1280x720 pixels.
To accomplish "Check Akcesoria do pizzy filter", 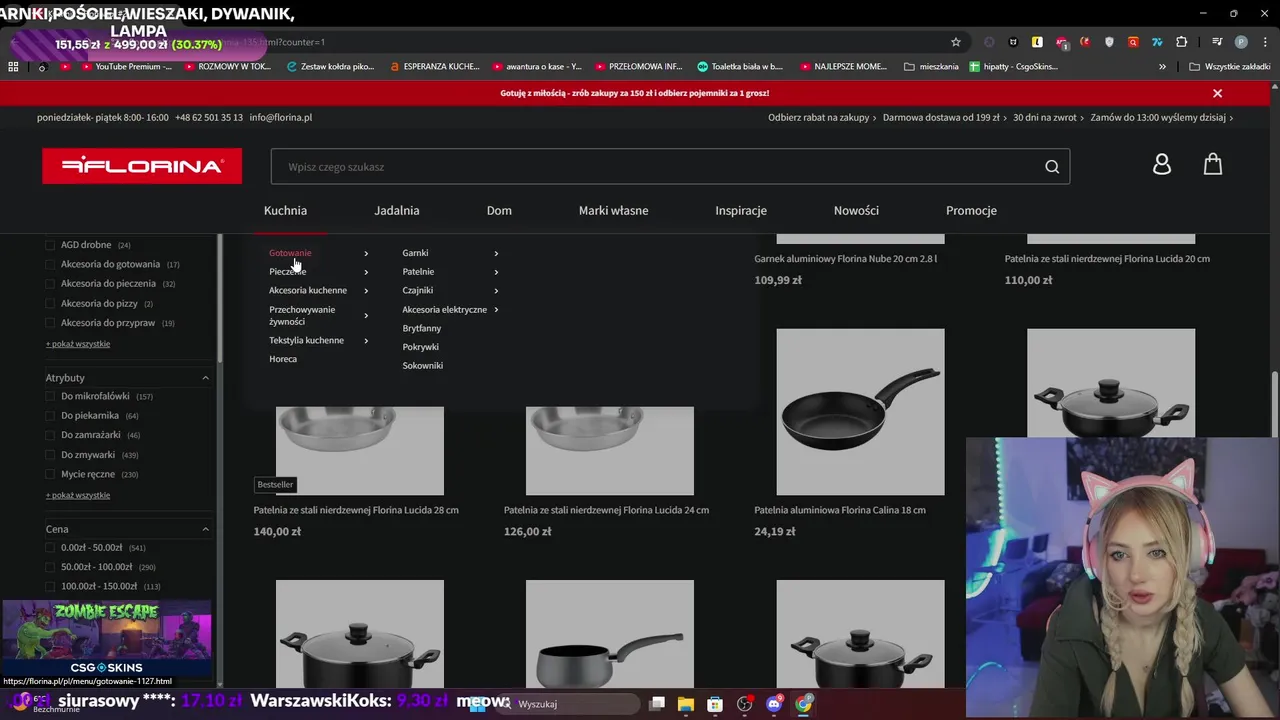I will coord(51,303).
